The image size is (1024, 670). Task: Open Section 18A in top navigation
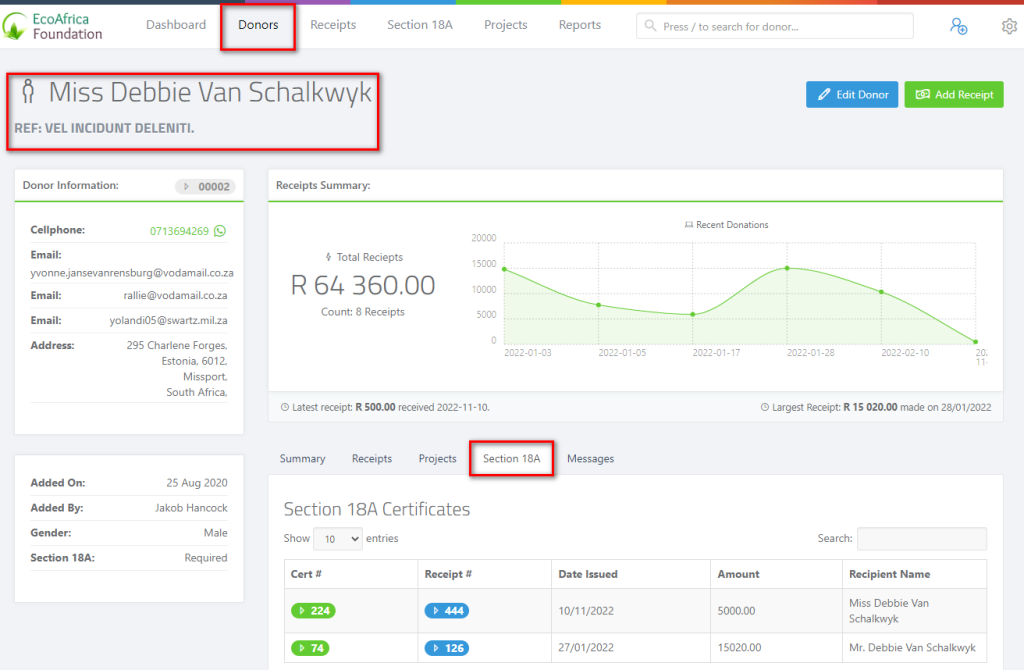[419, 25]
